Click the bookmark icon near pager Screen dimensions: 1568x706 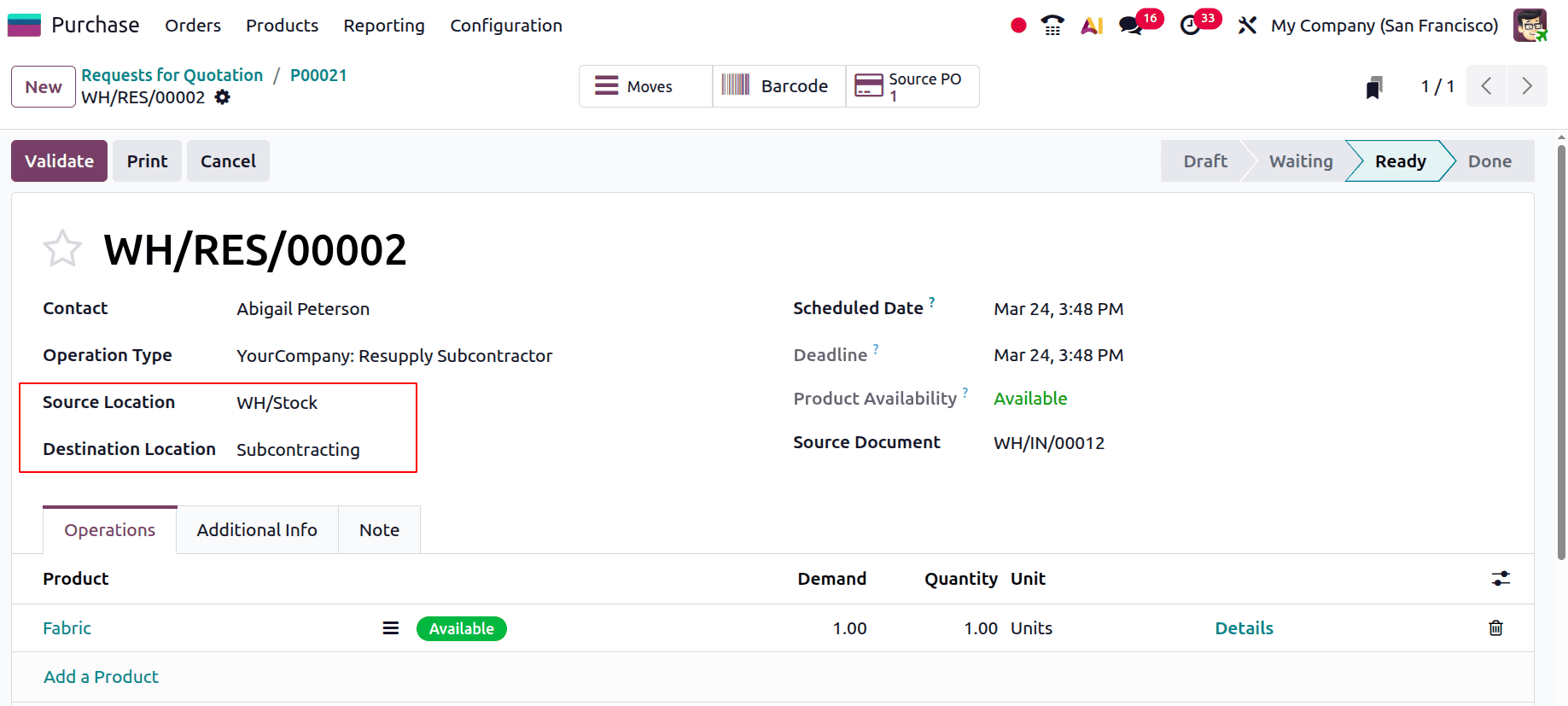1374,87
